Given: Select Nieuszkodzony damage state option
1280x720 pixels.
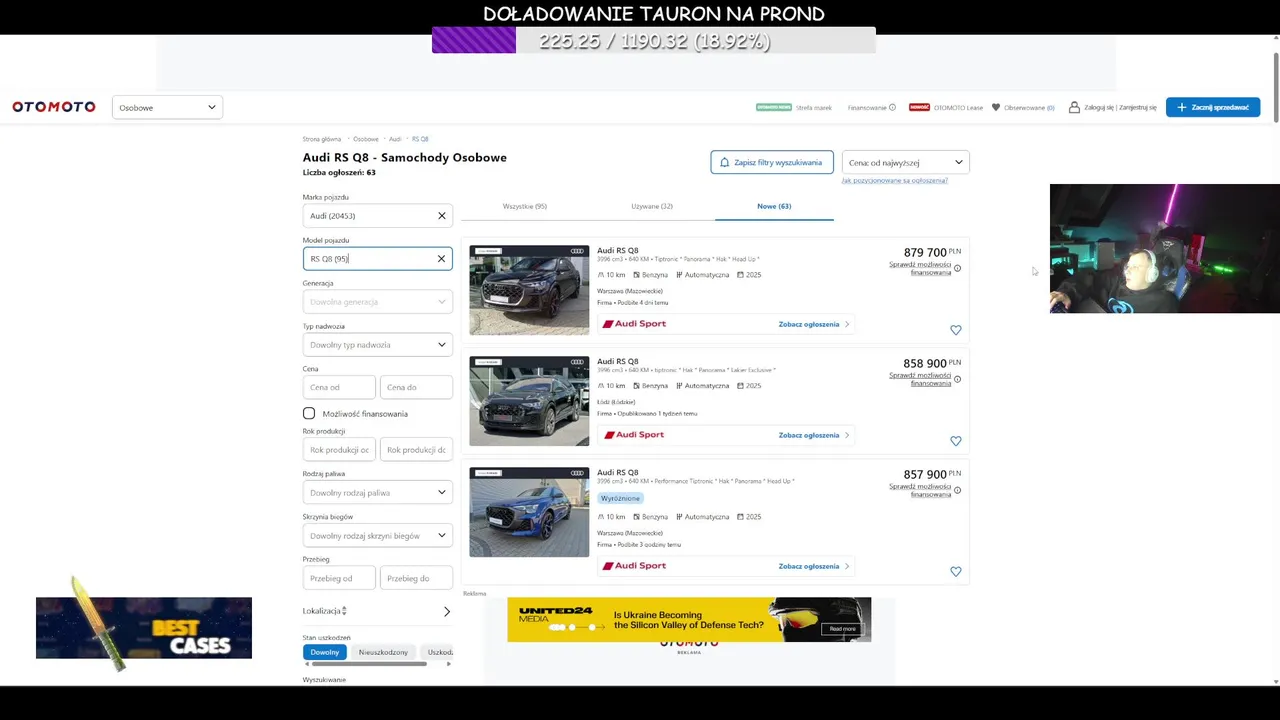Looking at the screenshot, I should [383, 652].
